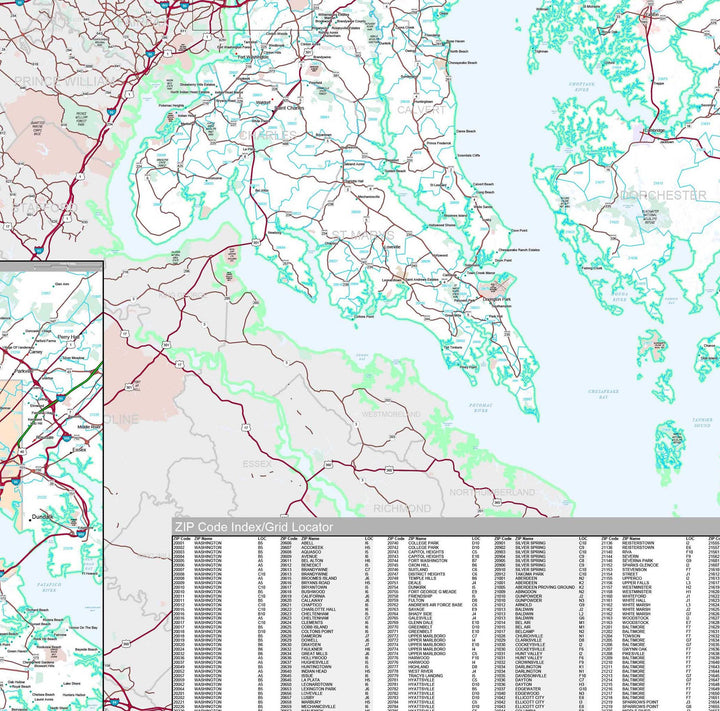Click the "Lake Shore" label in the inset
Viewport: 720px width, 711px height.
[72, 683]
